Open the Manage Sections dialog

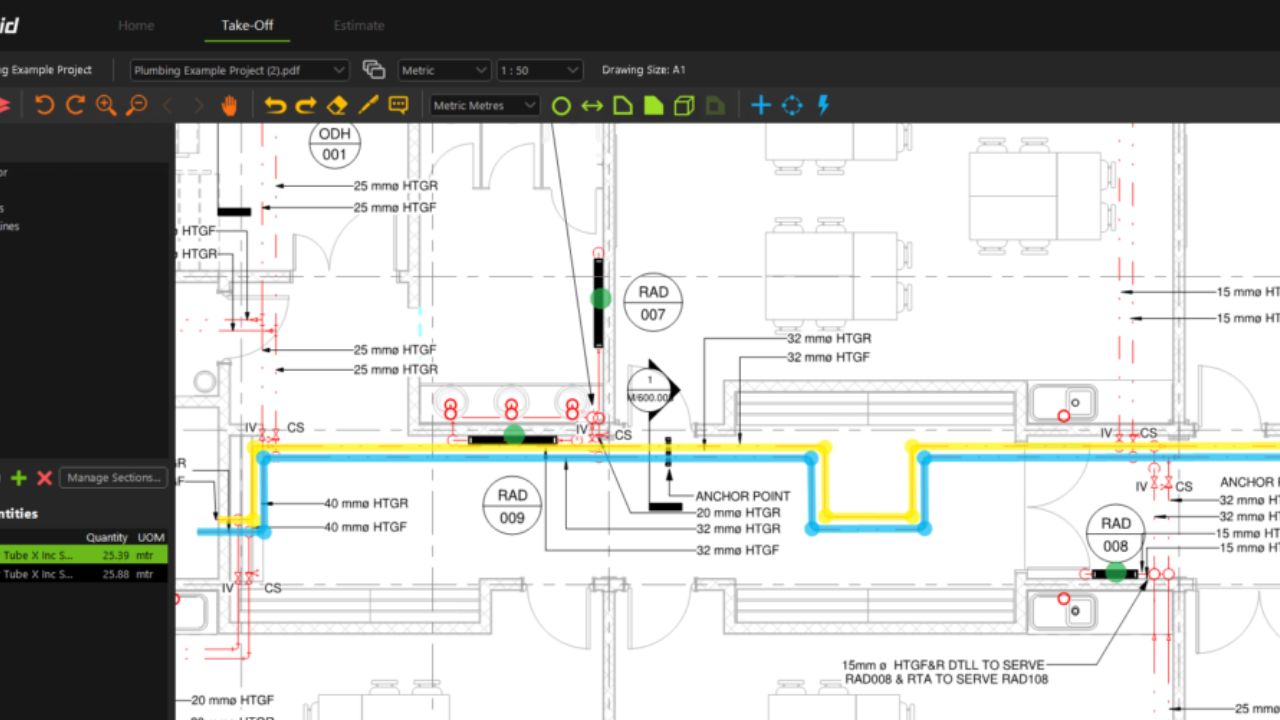pyautogui.click(x=113, y=477)
